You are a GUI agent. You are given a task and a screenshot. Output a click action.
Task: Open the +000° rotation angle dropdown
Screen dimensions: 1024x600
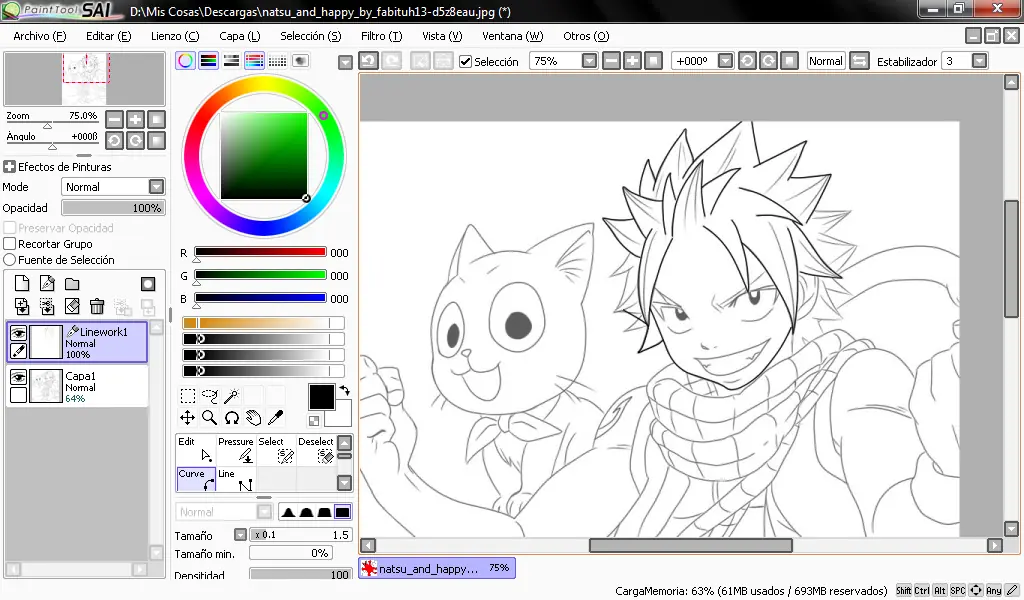click(x=725, y=61)
